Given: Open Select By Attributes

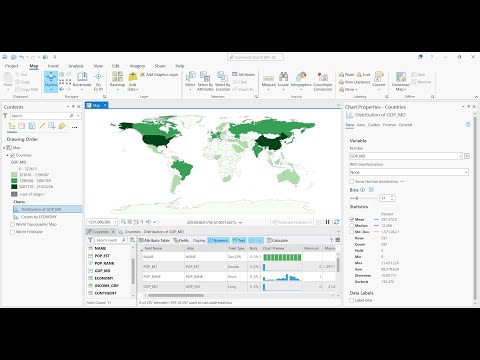Looking at the screenshot, I should pyautogui.click(x=205, y=81).
